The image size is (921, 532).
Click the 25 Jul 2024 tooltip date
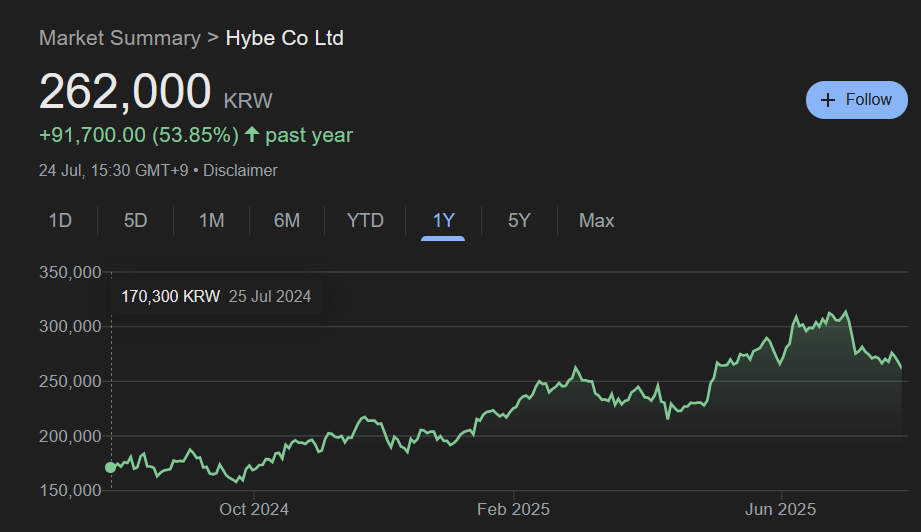point(270,297)
